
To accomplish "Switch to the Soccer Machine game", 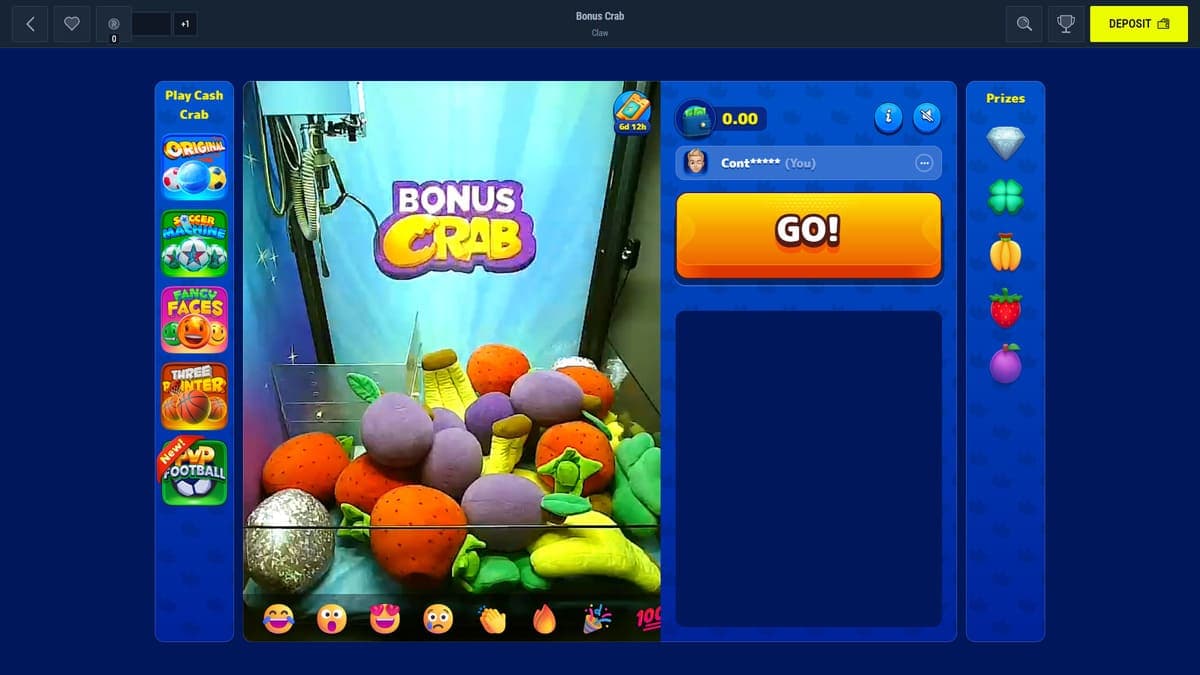I will tap(194, 243).
